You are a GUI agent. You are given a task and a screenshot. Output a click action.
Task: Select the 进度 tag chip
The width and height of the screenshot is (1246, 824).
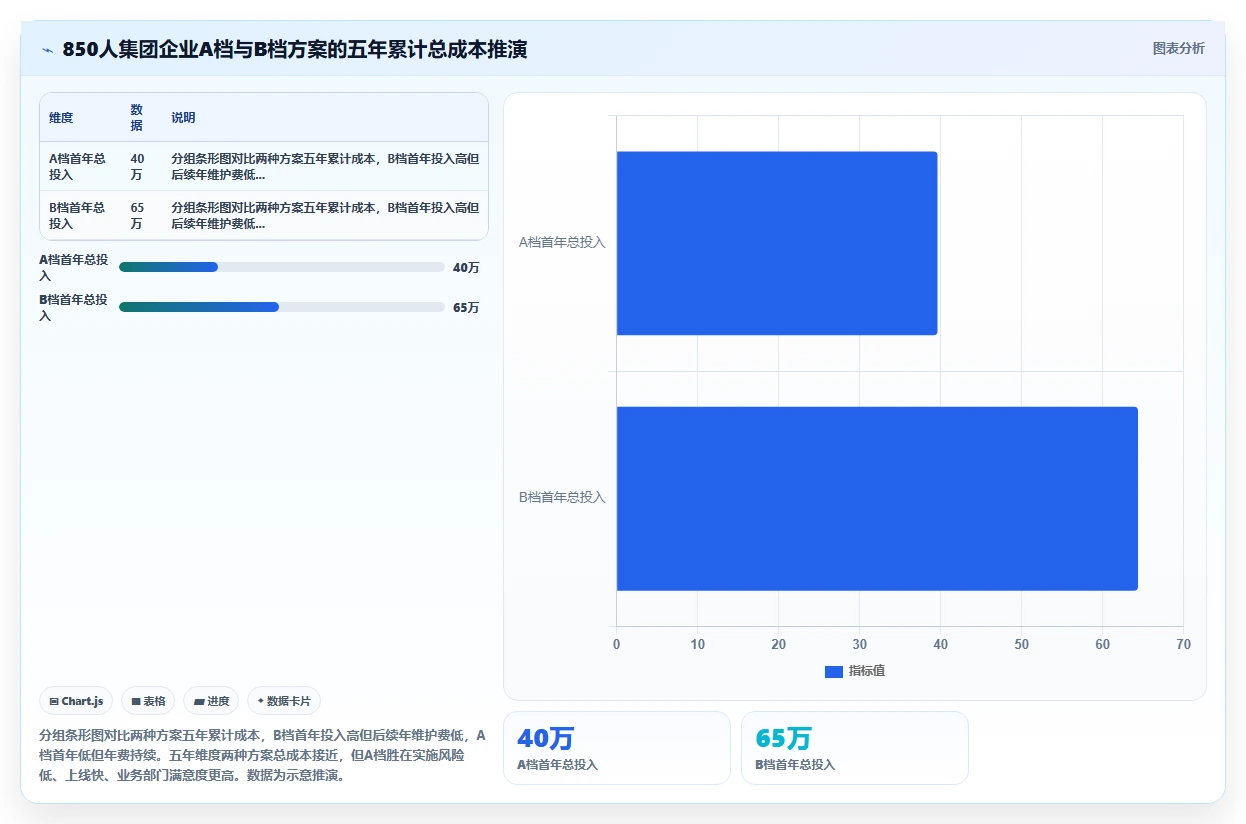pyautogui.click(x=211, y=701)
